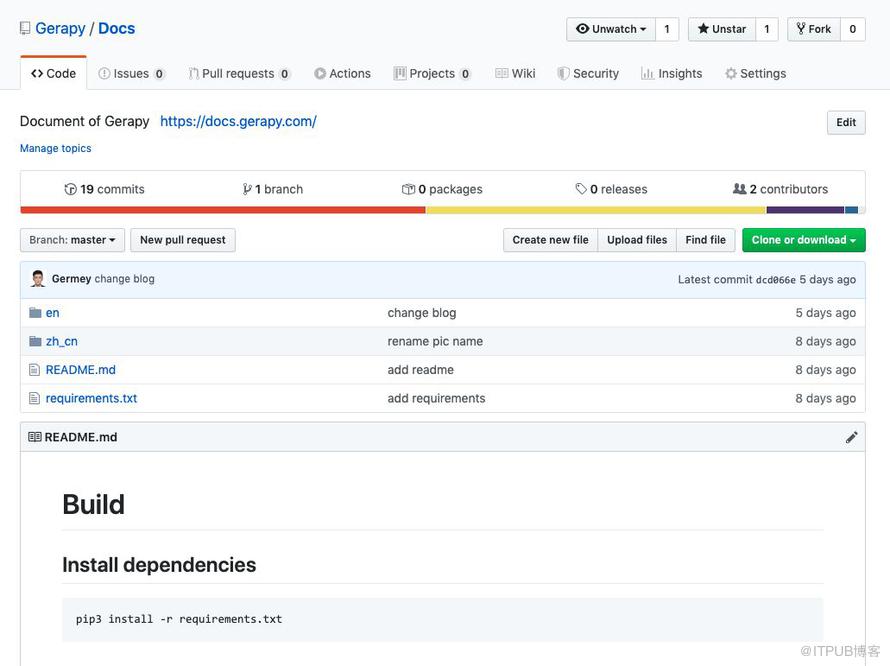Open the Actions tab
The width and height of the screenshot is (890, 666).
(x=342, y=73)
